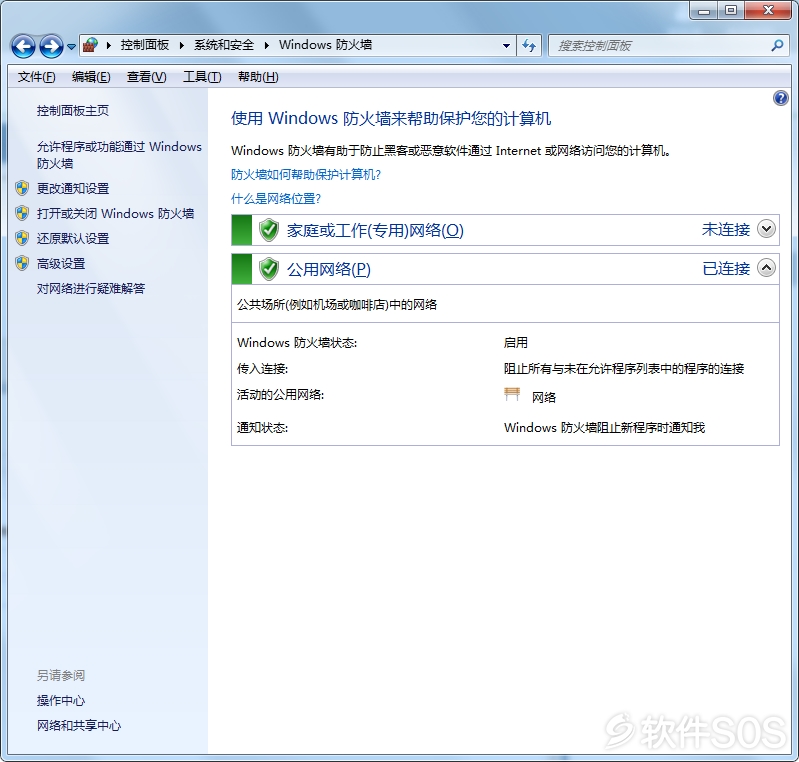
Task: Minimize the firewall window
Action: point(704,10)
